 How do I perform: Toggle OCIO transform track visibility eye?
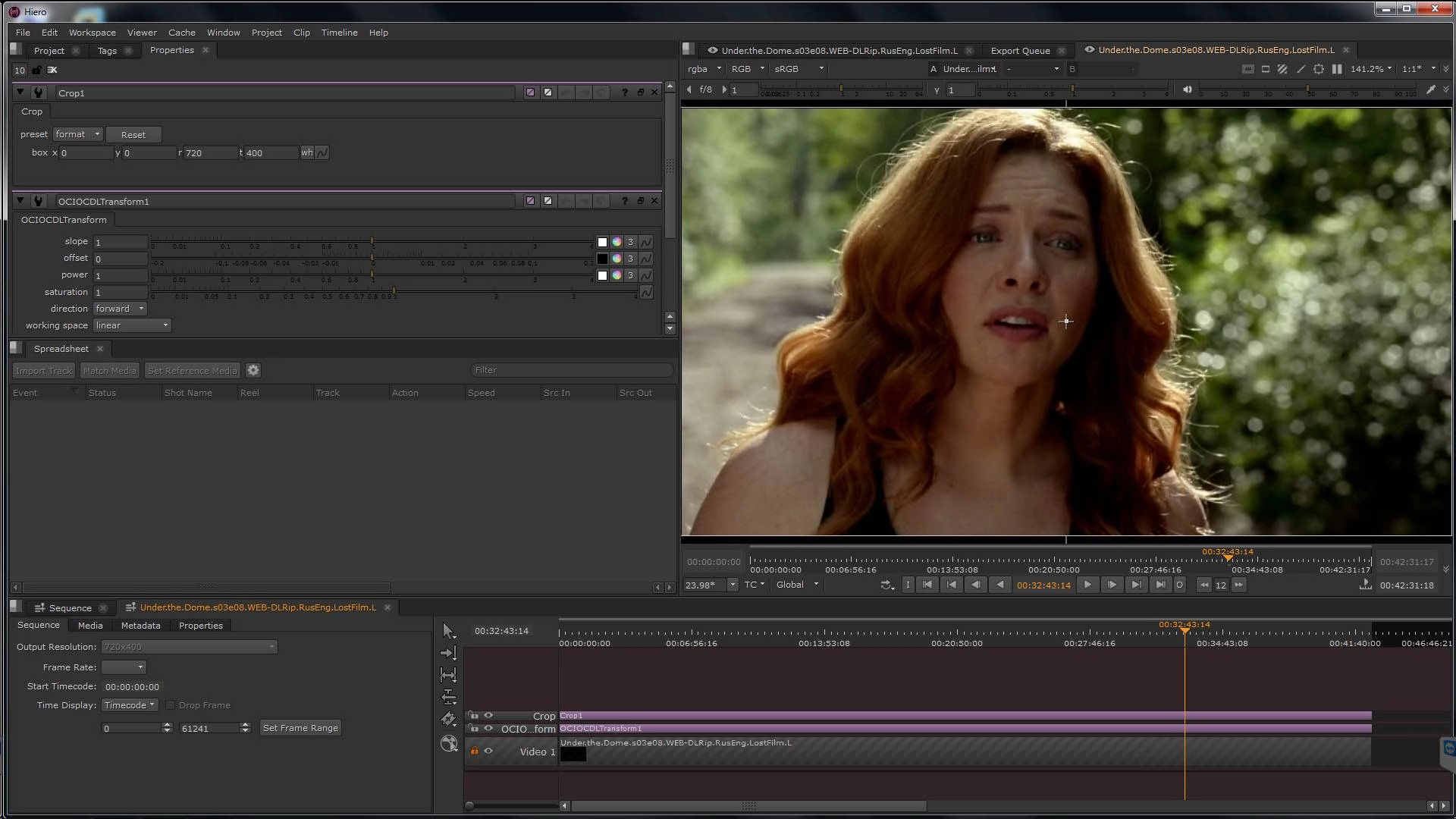click(x=488, y=728)
